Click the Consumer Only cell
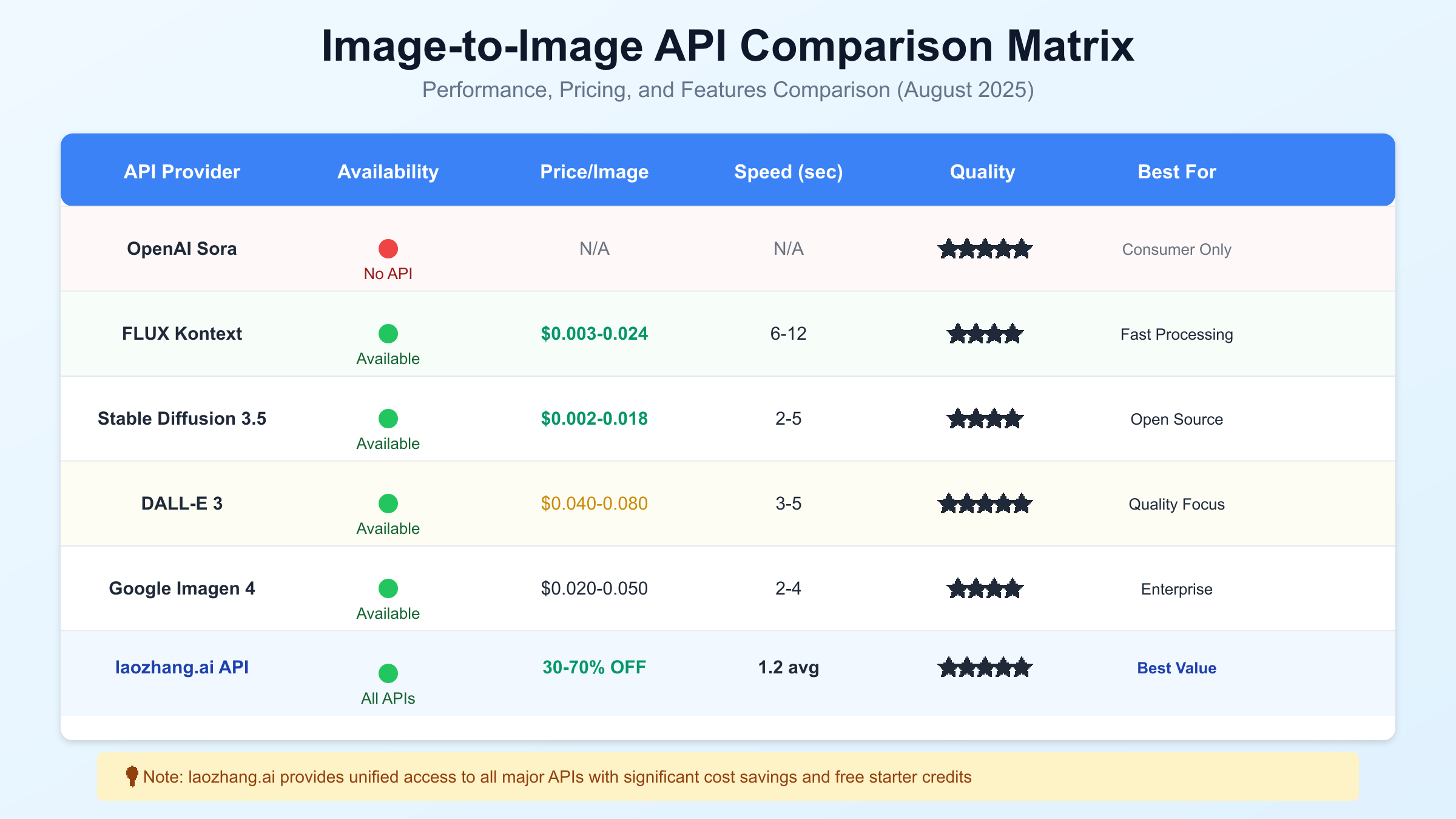The width and height of the screenshot is (1456, 819). tap(1177, 249)
